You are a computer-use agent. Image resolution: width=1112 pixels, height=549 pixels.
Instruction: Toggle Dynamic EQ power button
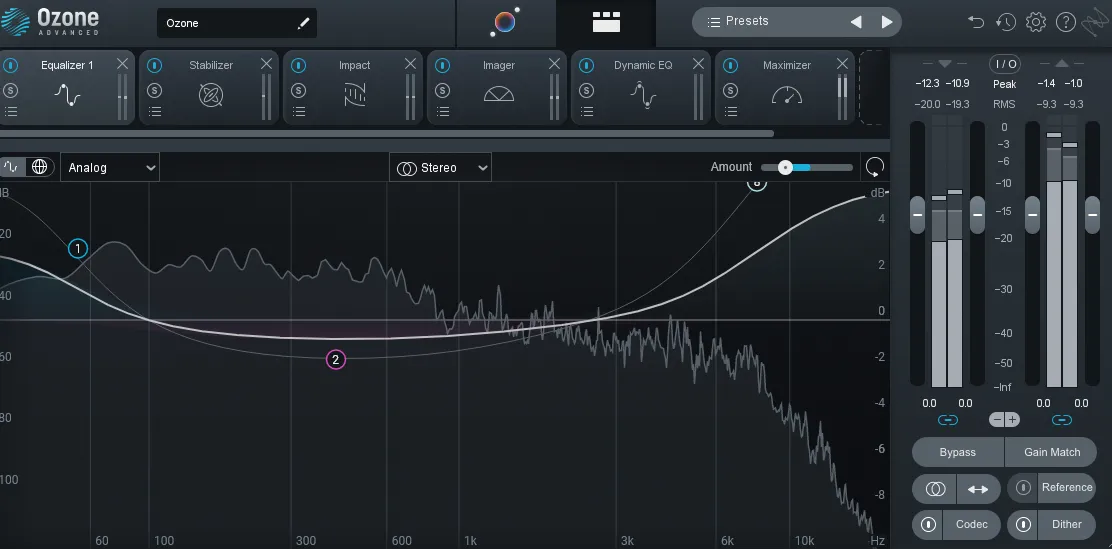click(586, 65)
